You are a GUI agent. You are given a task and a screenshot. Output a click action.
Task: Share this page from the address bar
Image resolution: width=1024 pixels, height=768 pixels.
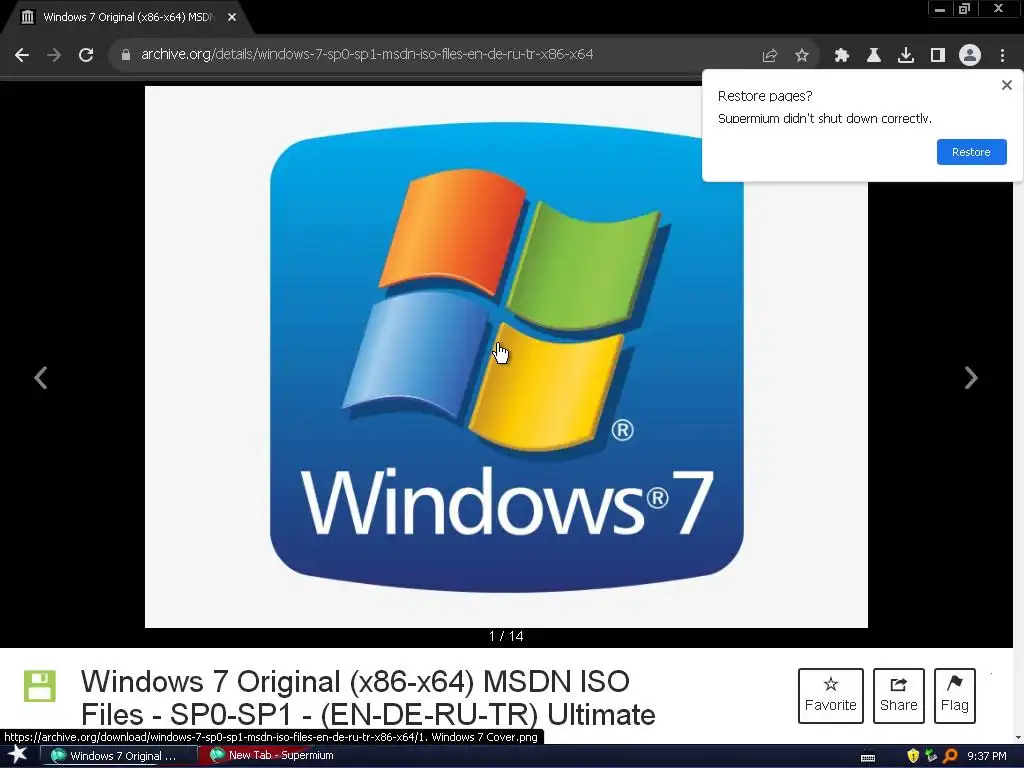(770, 56)
